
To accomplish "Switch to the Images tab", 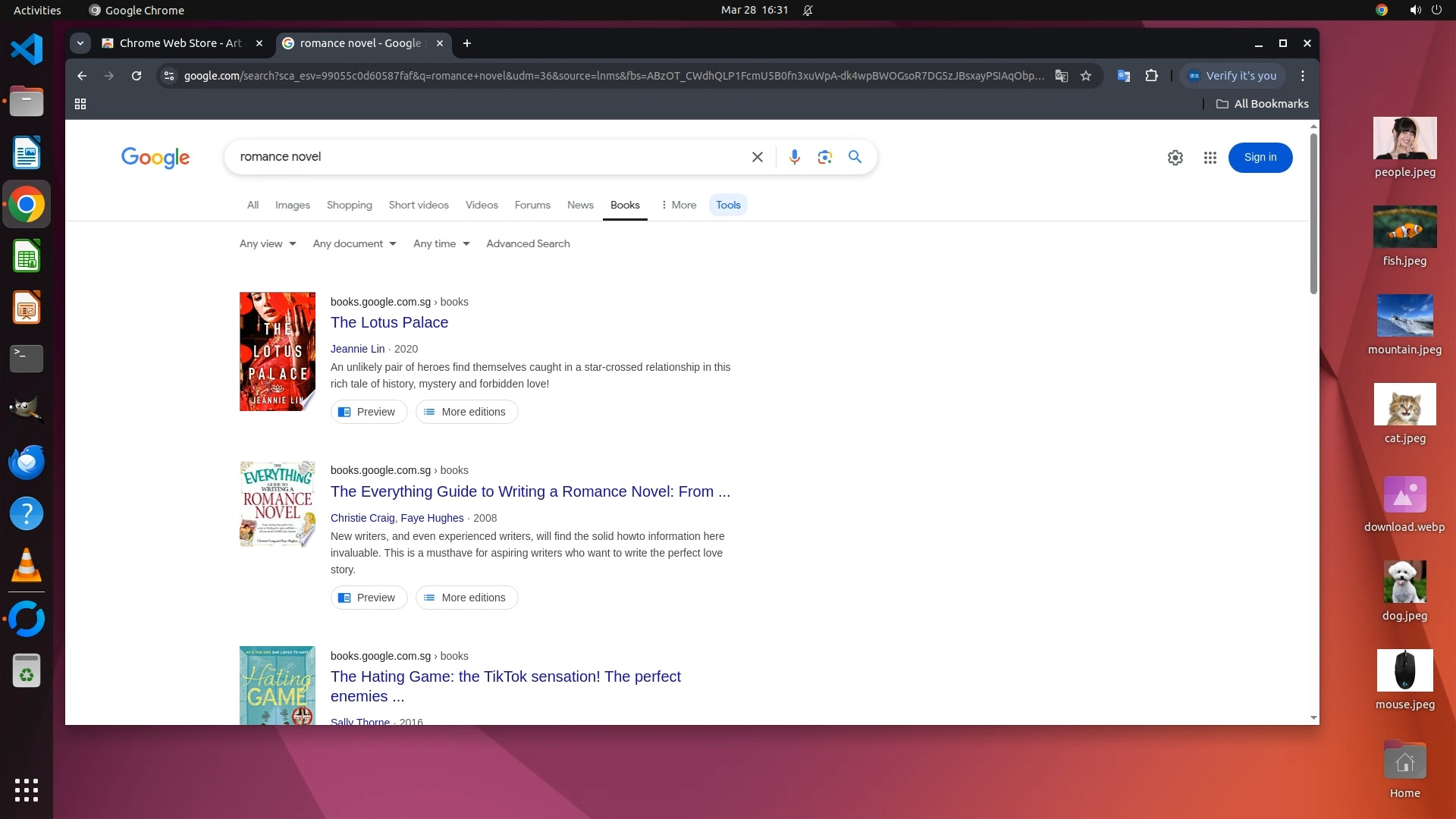I will tap(292, 205).
